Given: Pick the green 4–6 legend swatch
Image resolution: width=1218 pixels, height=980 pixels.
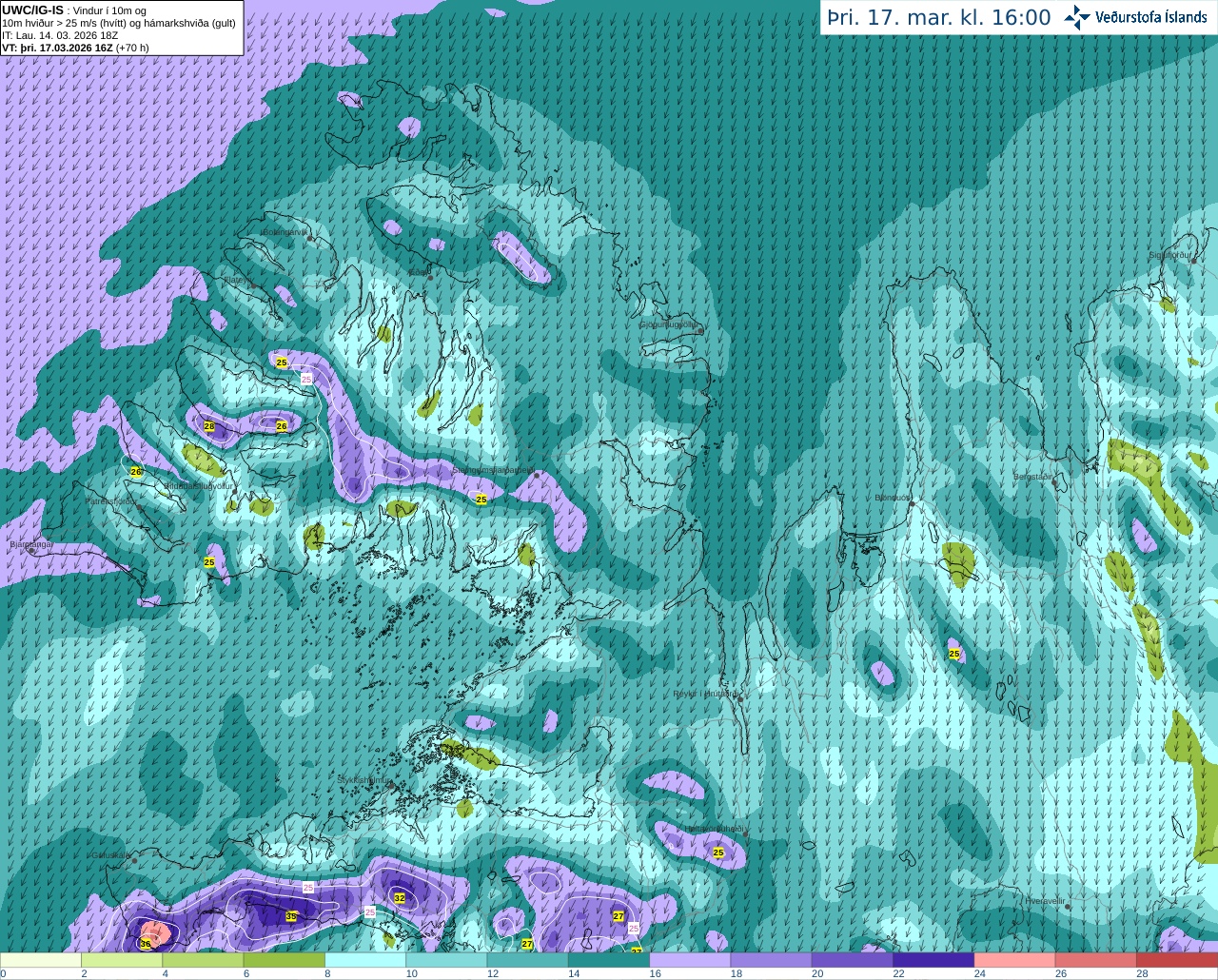Looking at the screenshot, I should coord(203,960).
